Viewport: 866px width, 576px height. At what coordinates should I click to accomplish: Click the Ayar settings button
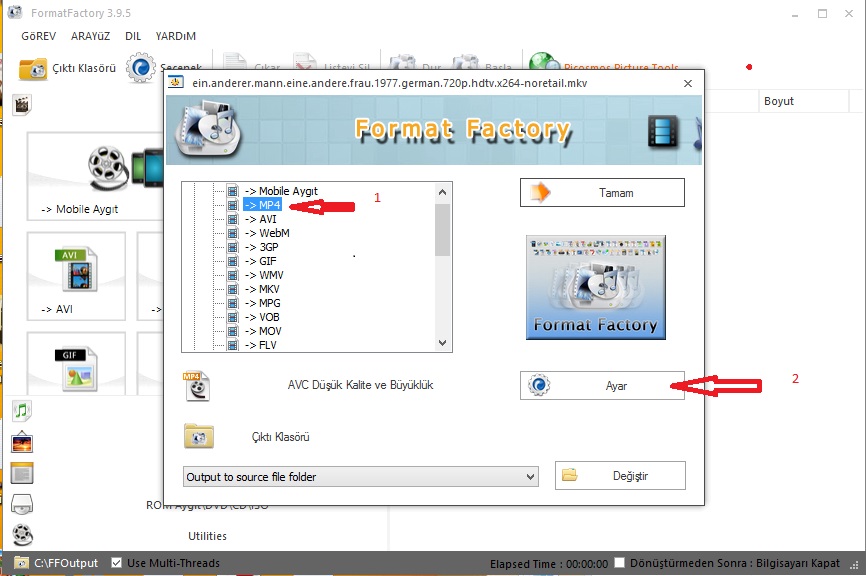602,385
